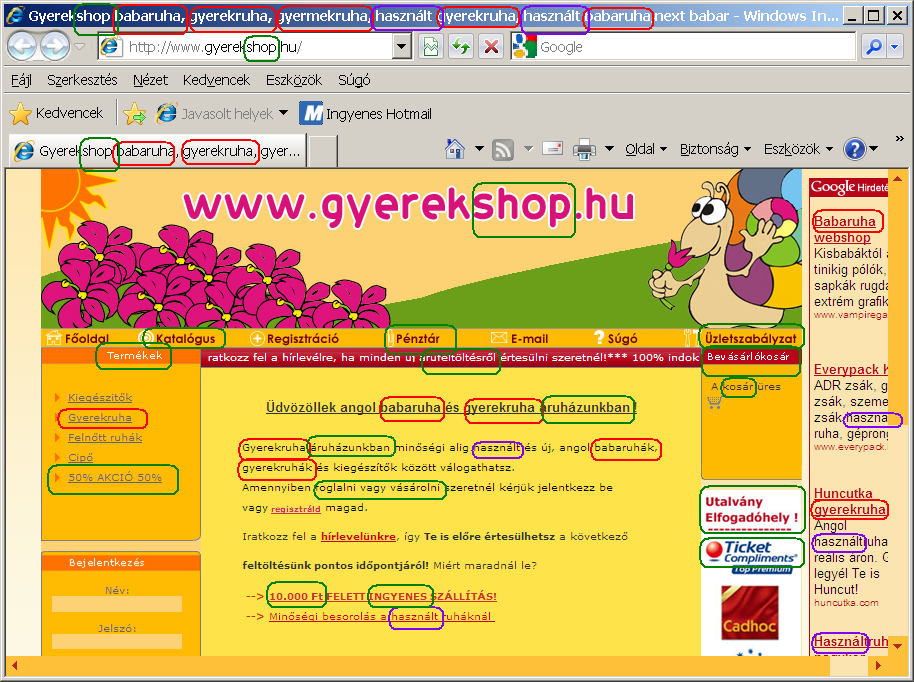Click the Cadhoc voucher logo
Screen dimensions: 914x682
click(x=750, y=612)
